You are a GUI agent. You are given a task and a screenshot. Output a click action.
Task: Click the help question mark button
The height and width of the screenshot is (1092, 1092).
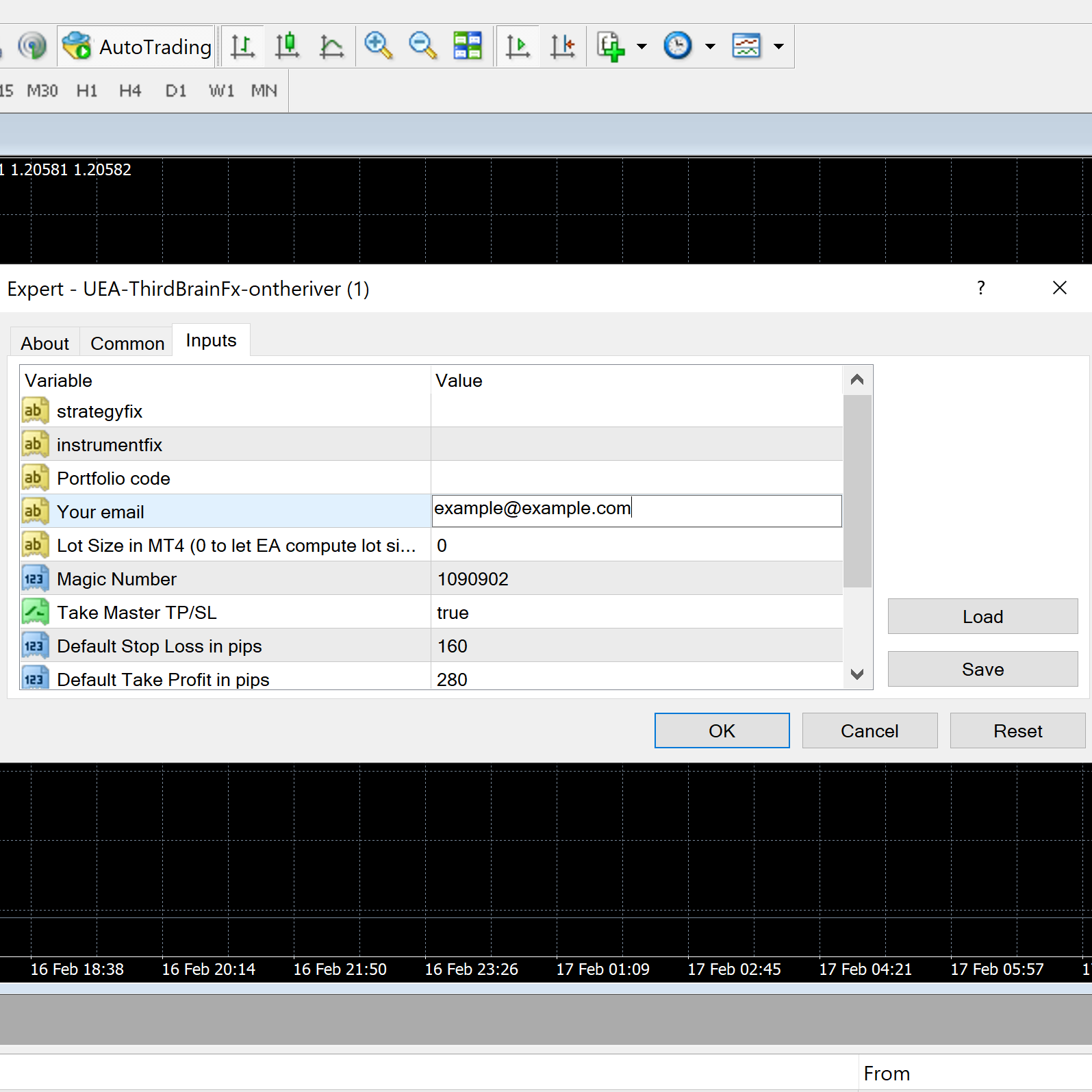point(981,288)
